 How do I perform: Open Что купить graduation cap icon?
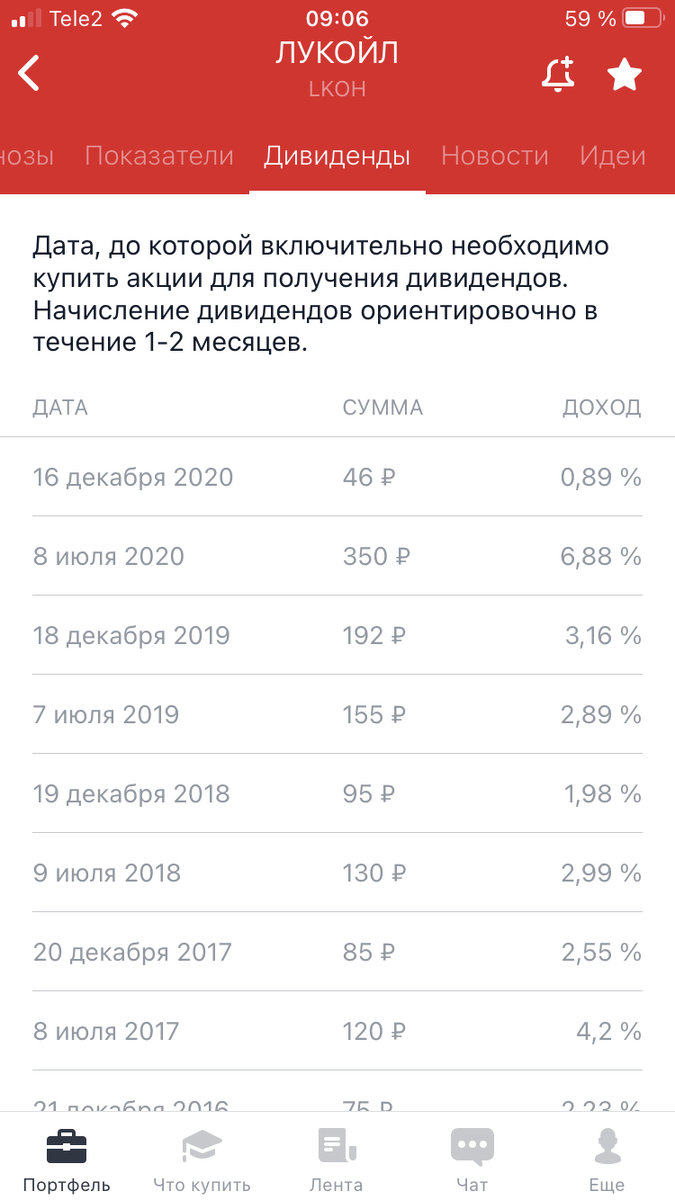pos(202,1147)
